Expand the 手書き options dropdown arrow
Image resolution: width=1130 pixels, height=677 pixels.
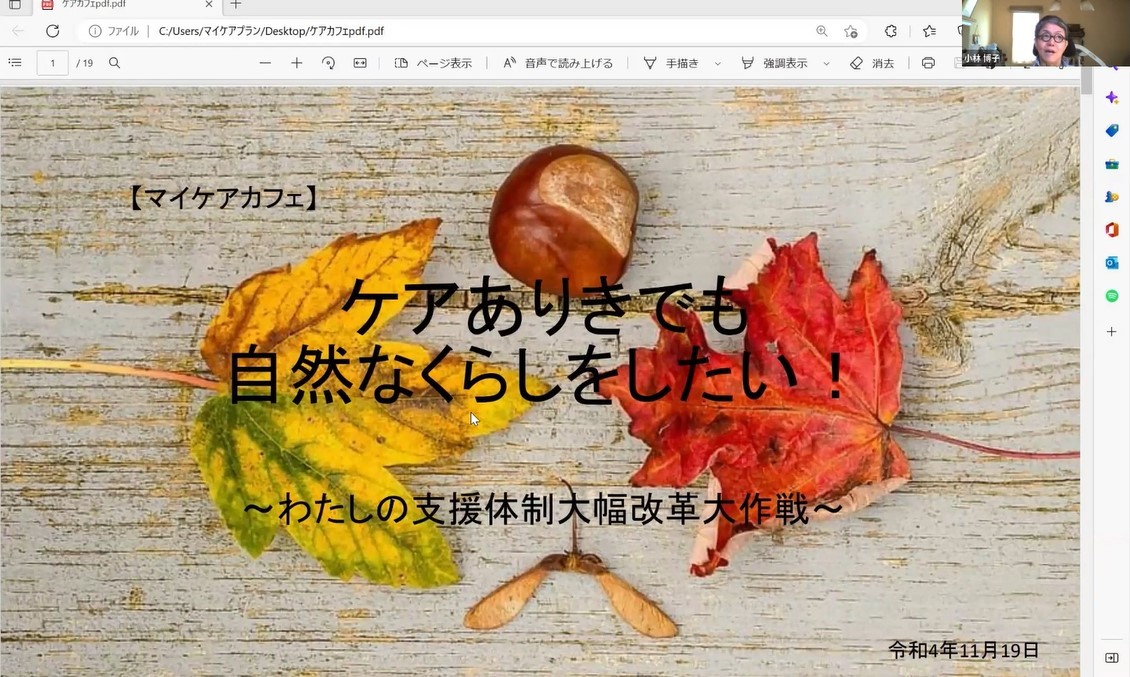[717, 63]
